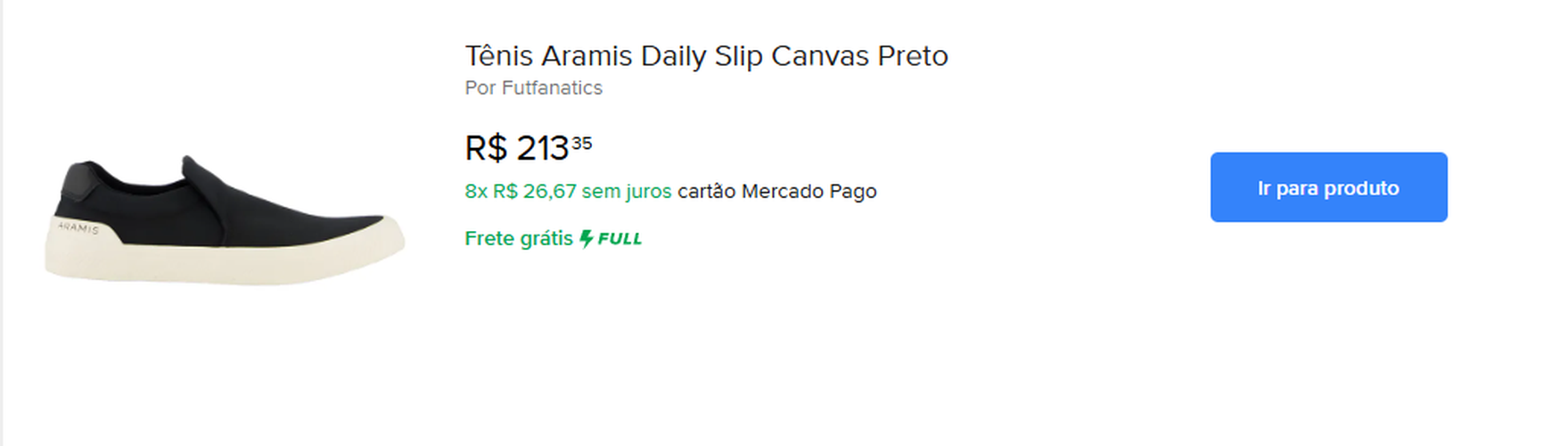Viewport: 1568px width, 446px height.
Task: Click the green "FULL" badge text
Action: tap(620, 239)
